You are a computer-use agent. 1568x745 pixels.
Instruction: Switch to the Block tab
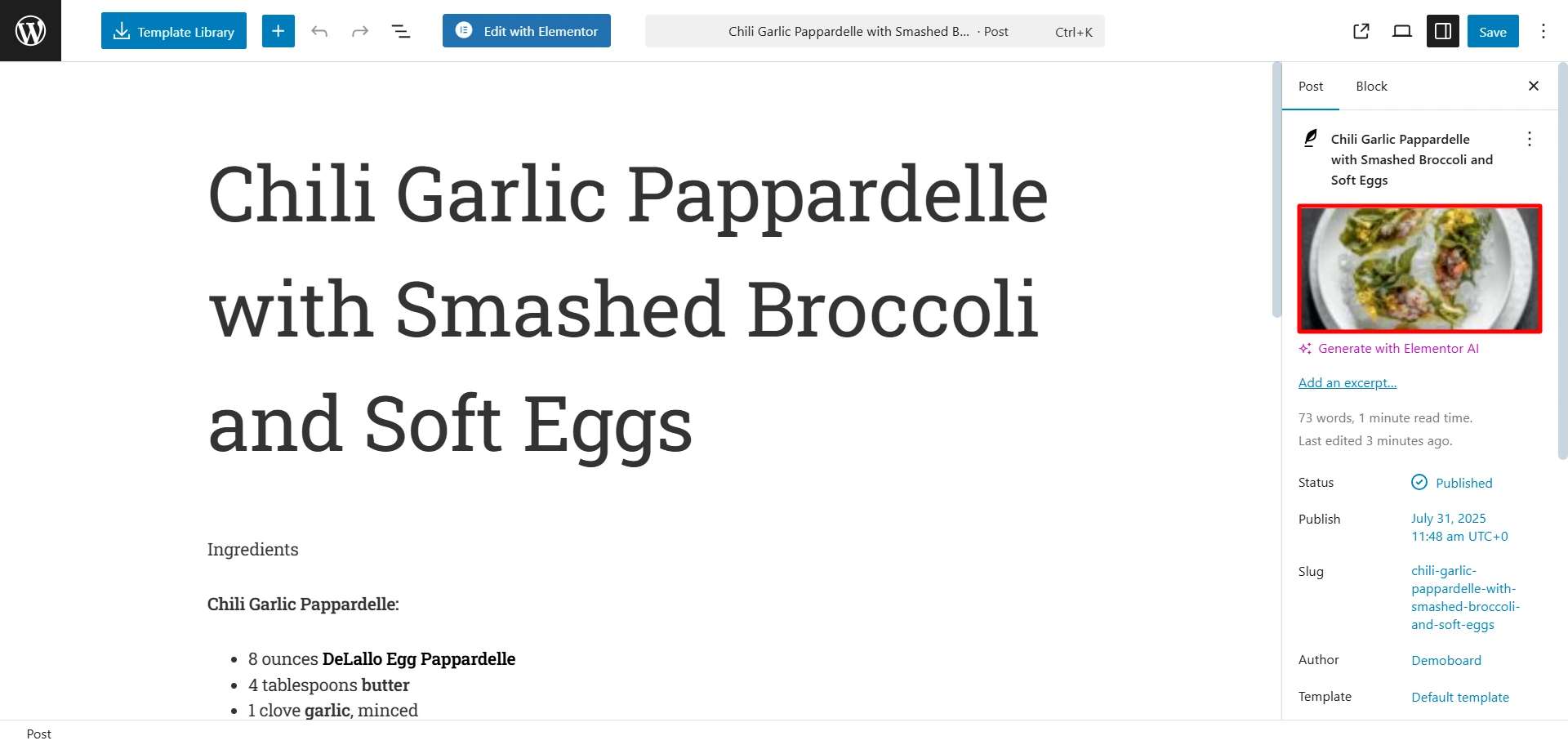pyautogui.click(x=1371, y=86)
